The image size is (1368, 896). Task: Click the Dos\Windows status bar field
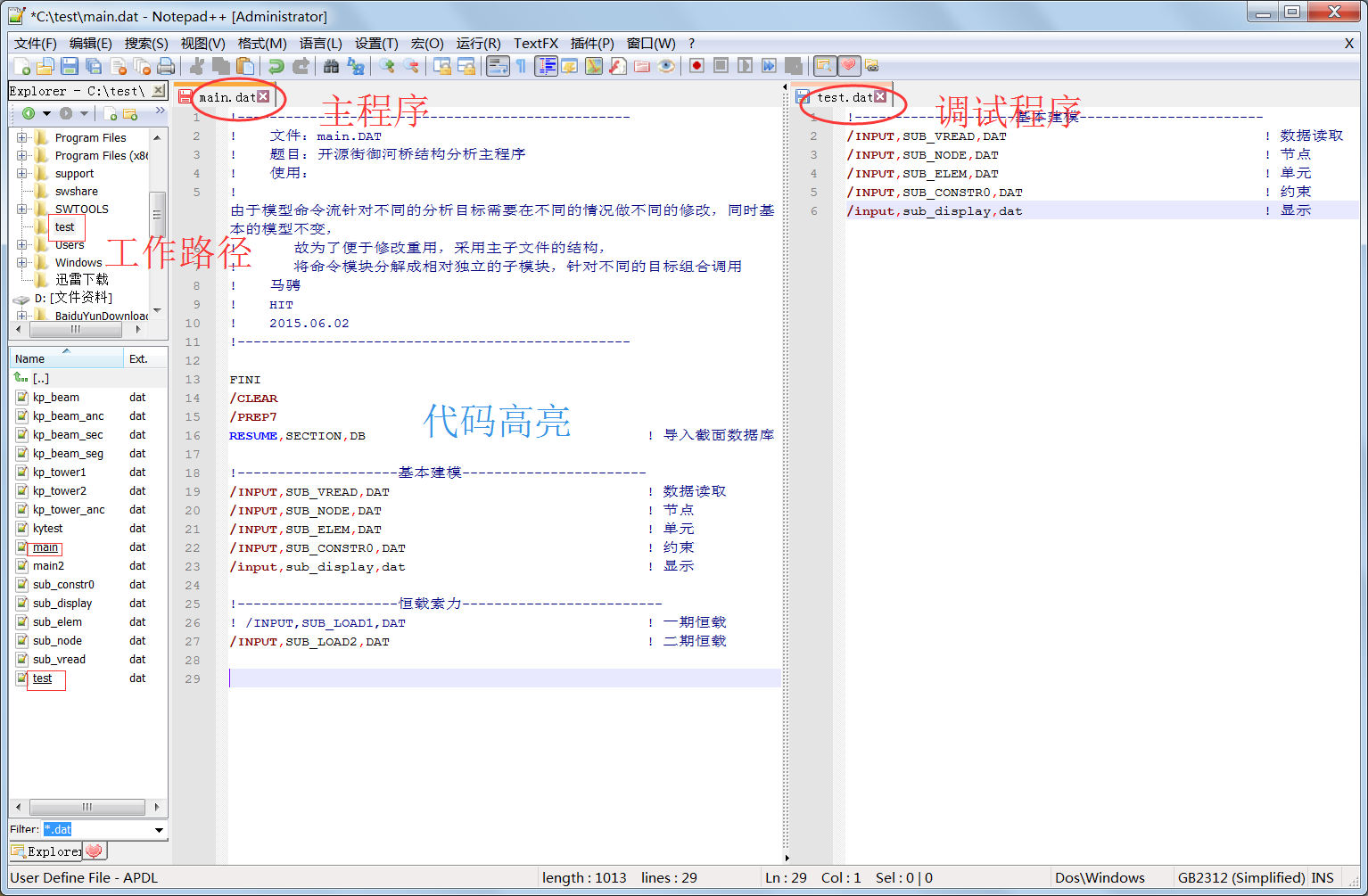coord(1100,878)
